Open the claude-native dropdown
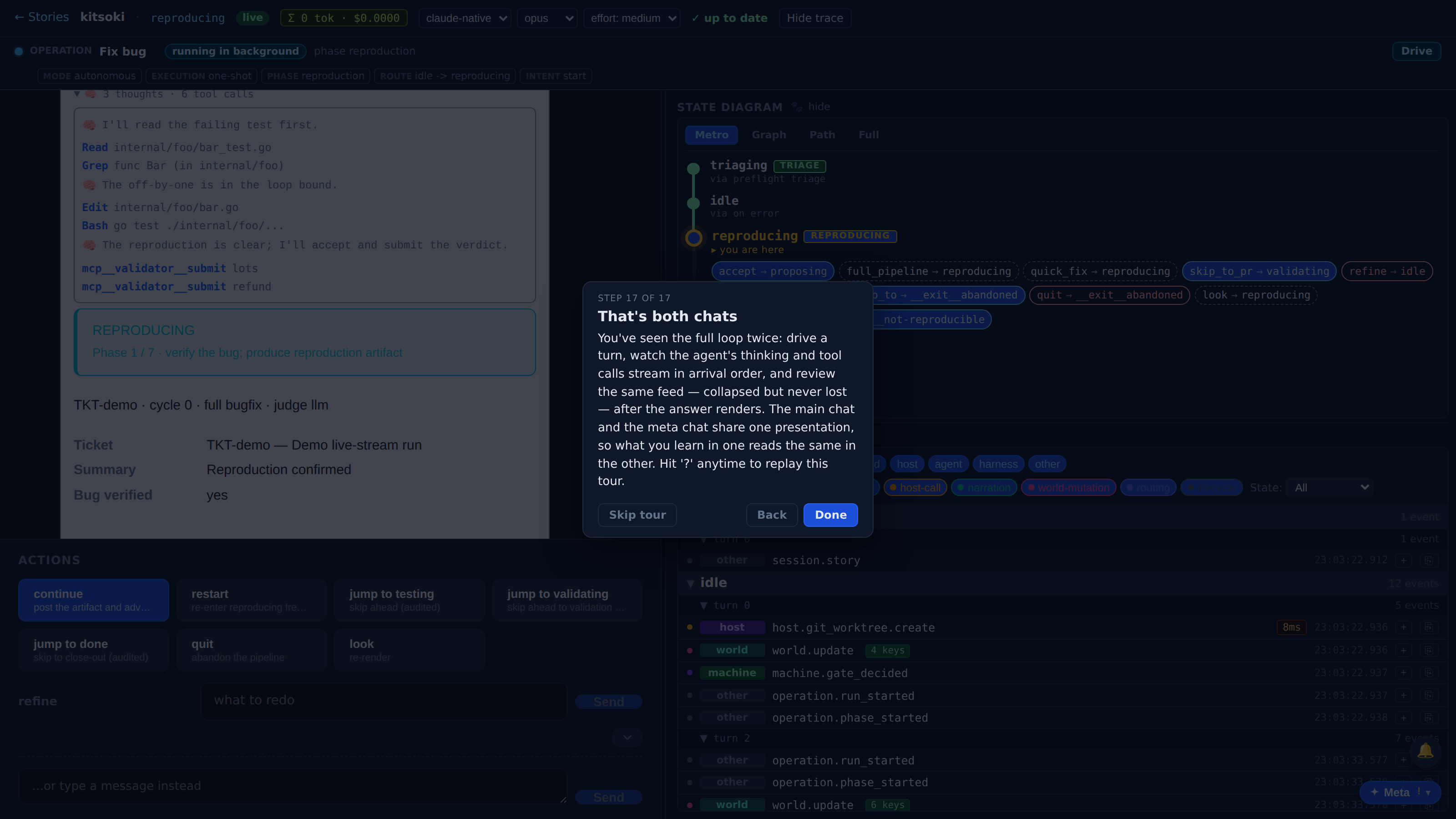The height and width of the screenshot is (819, 1456). click(x=465, y=18)
